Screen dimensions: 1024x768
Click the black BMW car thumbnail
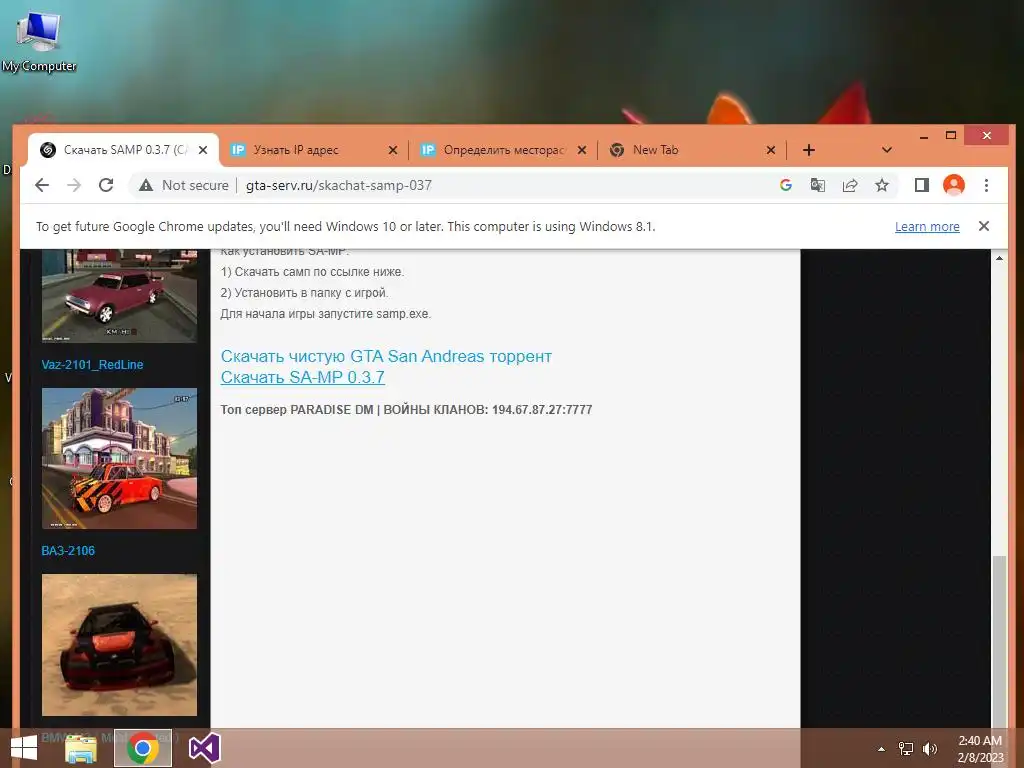120,645
